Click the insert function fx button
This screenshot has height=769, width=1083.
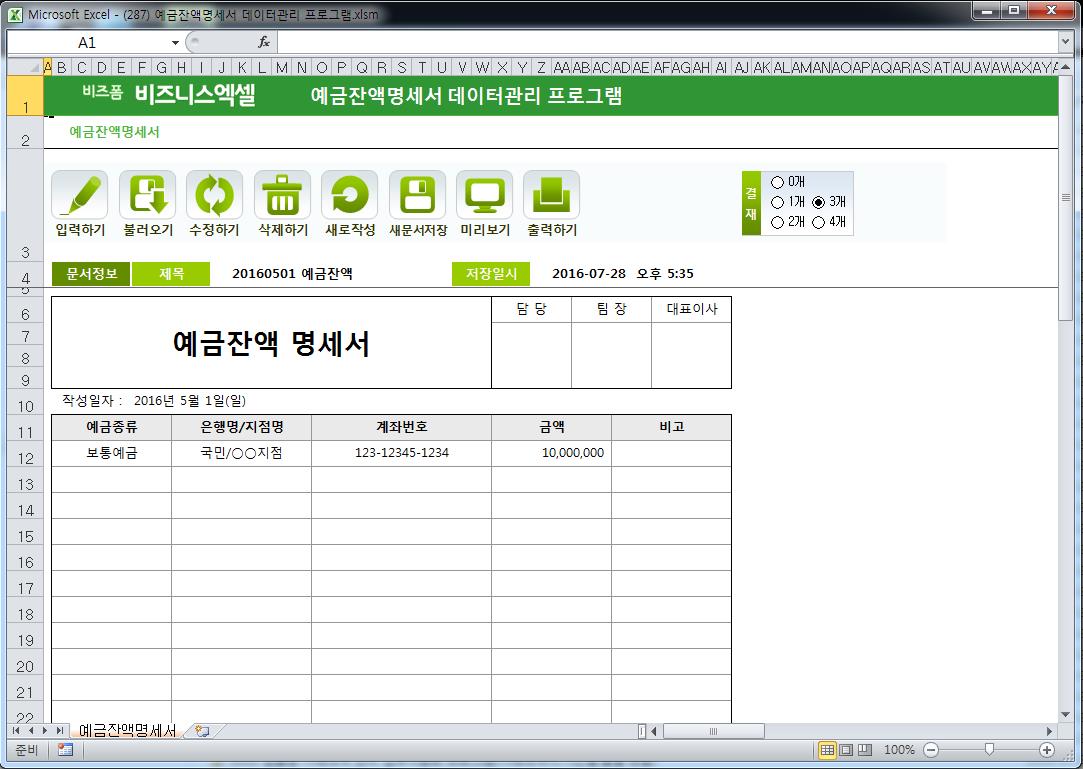tap(264, 43)
